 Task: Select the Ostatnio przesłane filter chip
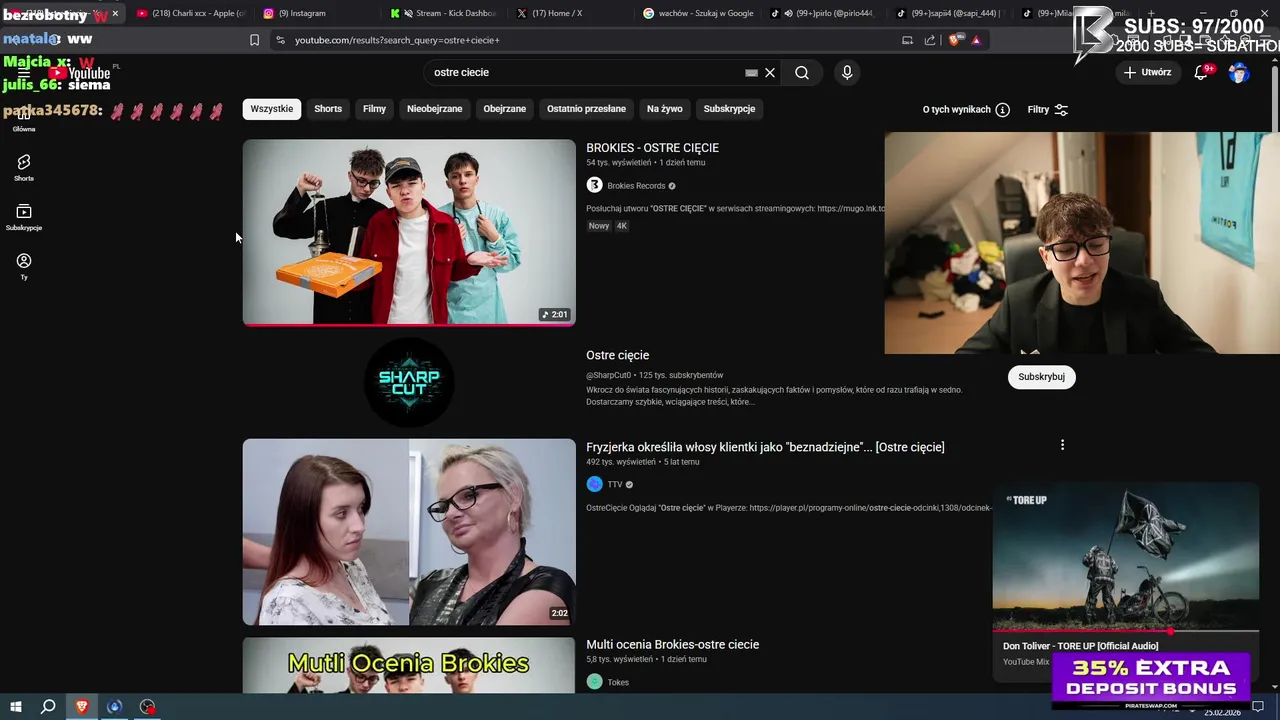(x=586, y=109)
